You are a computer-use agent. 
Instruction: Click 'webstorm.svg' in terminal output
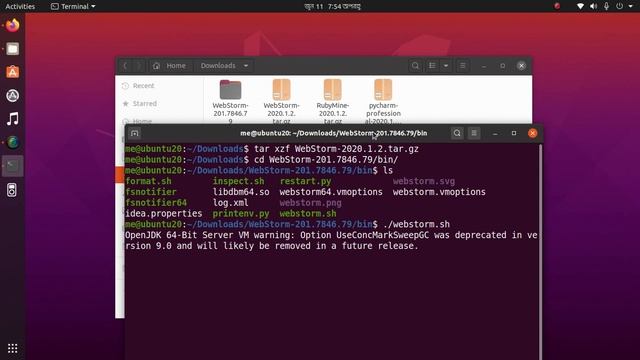(424, 181)
